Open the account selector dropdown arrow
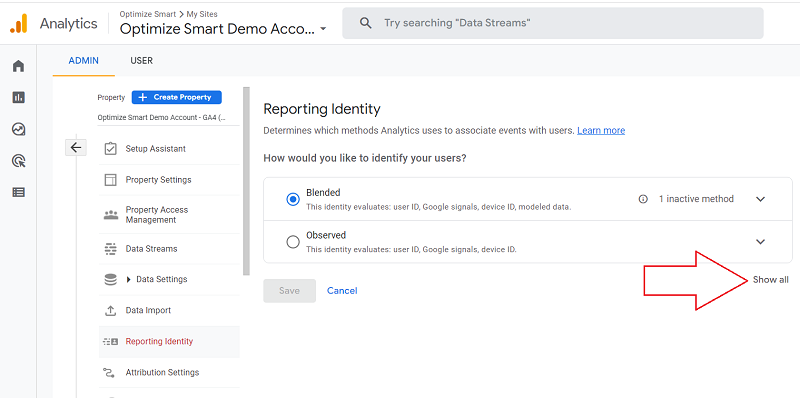800x398 pixels. coord(323,30)
